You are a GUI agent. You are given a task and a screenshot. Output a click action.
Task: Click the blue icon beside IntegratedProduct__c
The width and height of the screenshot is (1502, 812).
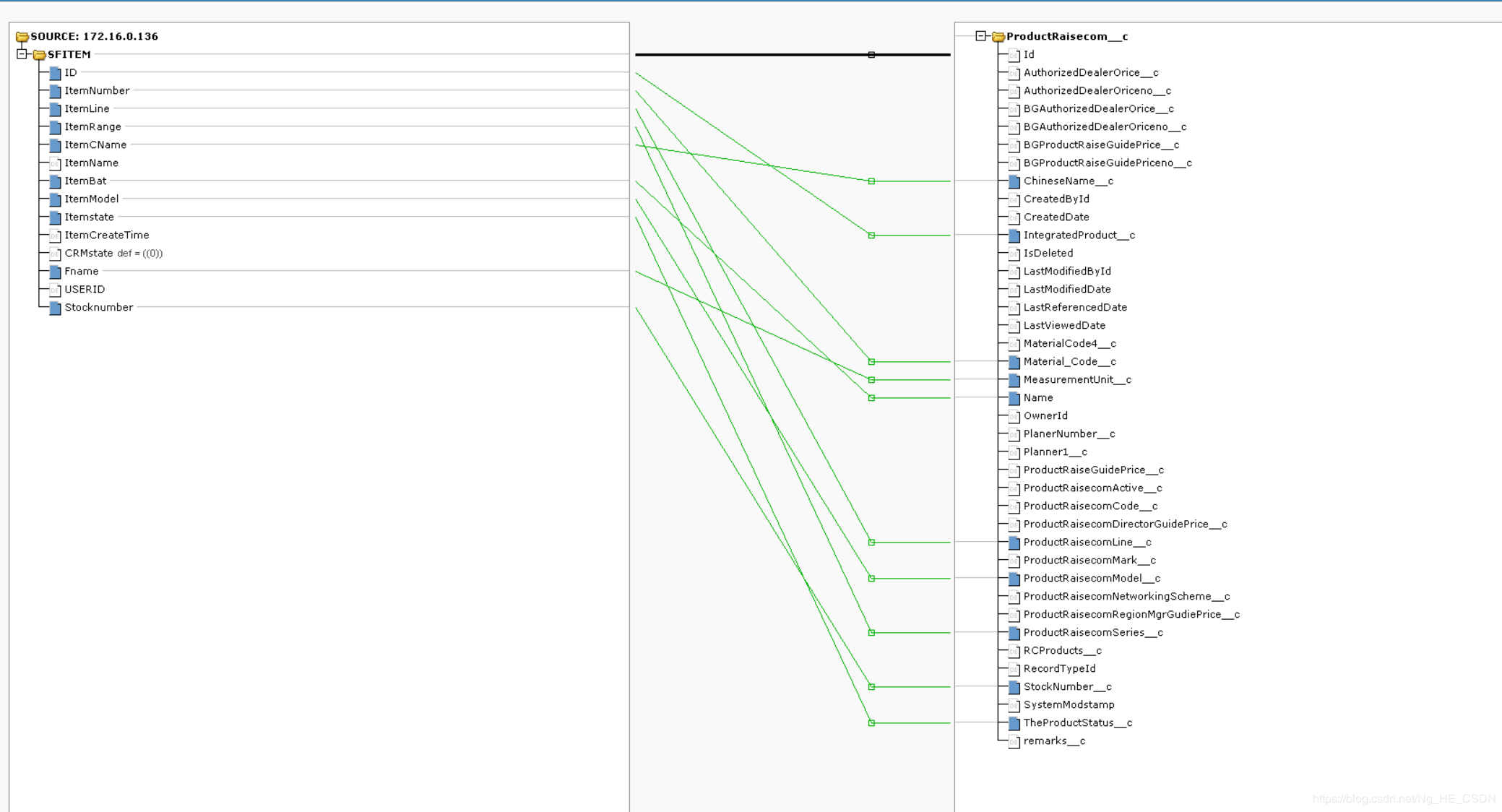pos(1014,236)
